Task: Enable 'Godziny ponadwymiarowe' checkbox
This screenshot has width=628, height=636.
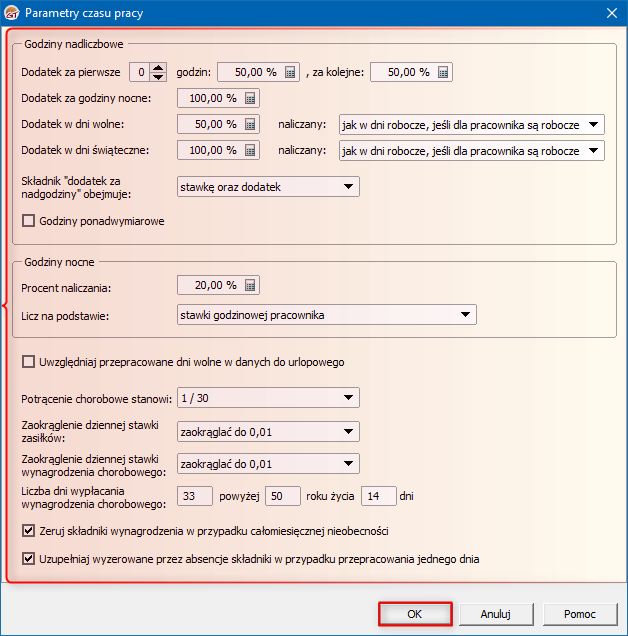Action: (x=28, y=221)
